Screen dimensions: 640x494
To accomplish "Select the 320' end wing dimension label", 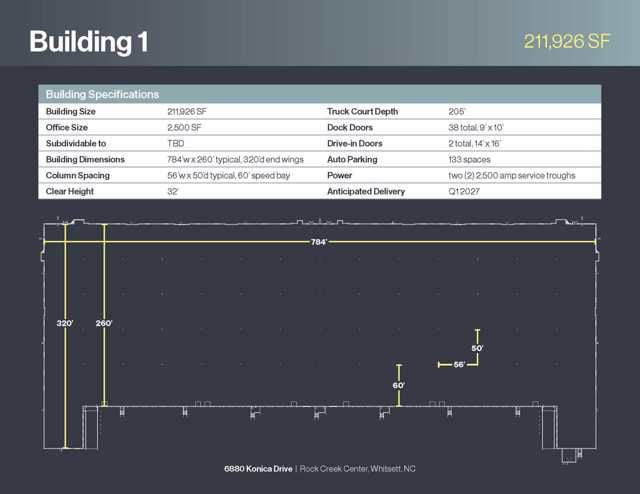I will (65, 323).
